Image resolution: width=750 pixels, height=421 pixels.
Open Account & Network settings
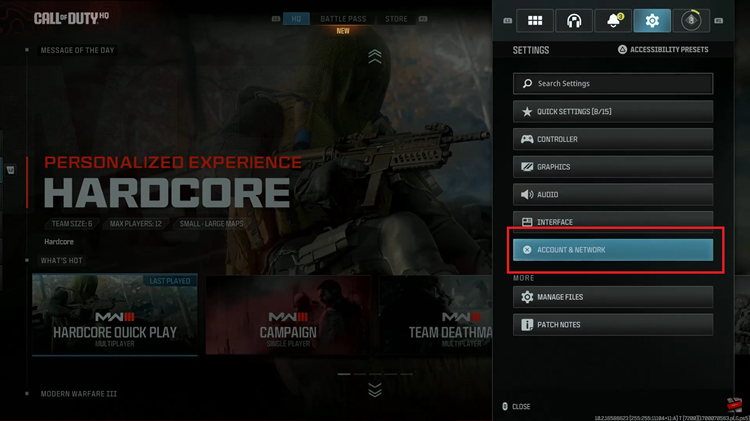coord(613,250)
